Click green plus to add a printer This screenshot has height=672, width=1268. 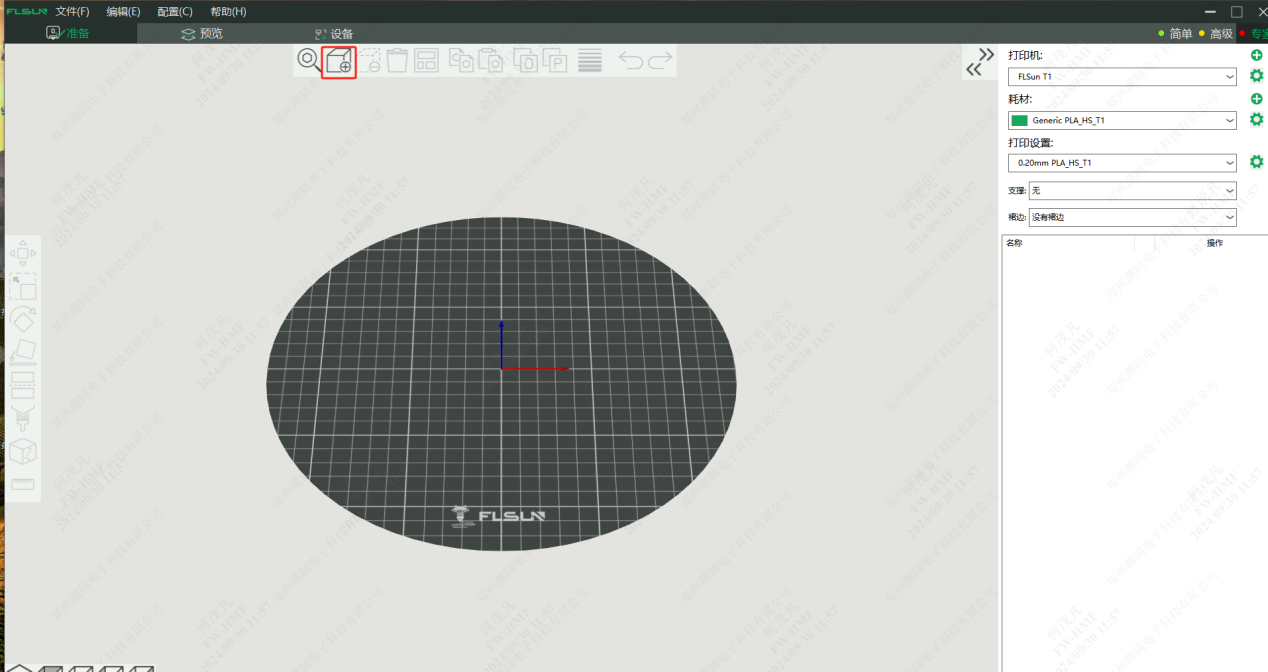coord(1257,56)
